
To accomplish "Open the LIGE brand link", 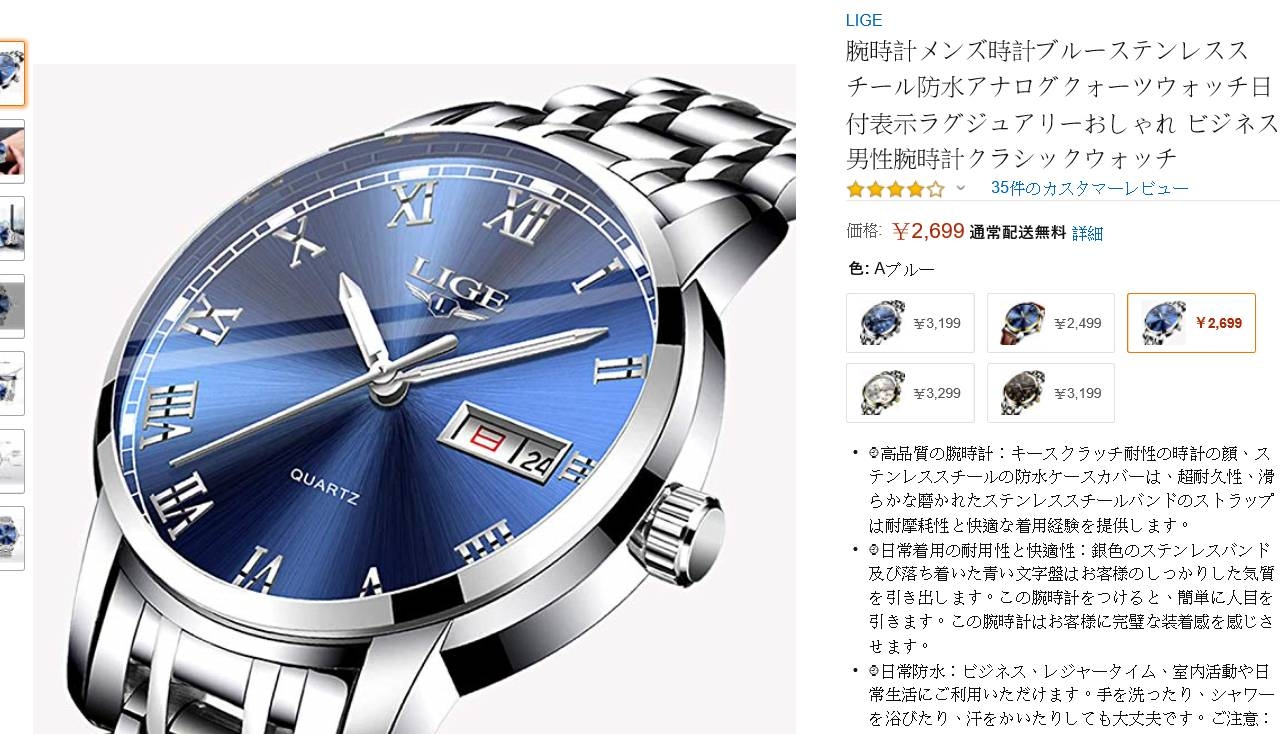I will [864, 20].
